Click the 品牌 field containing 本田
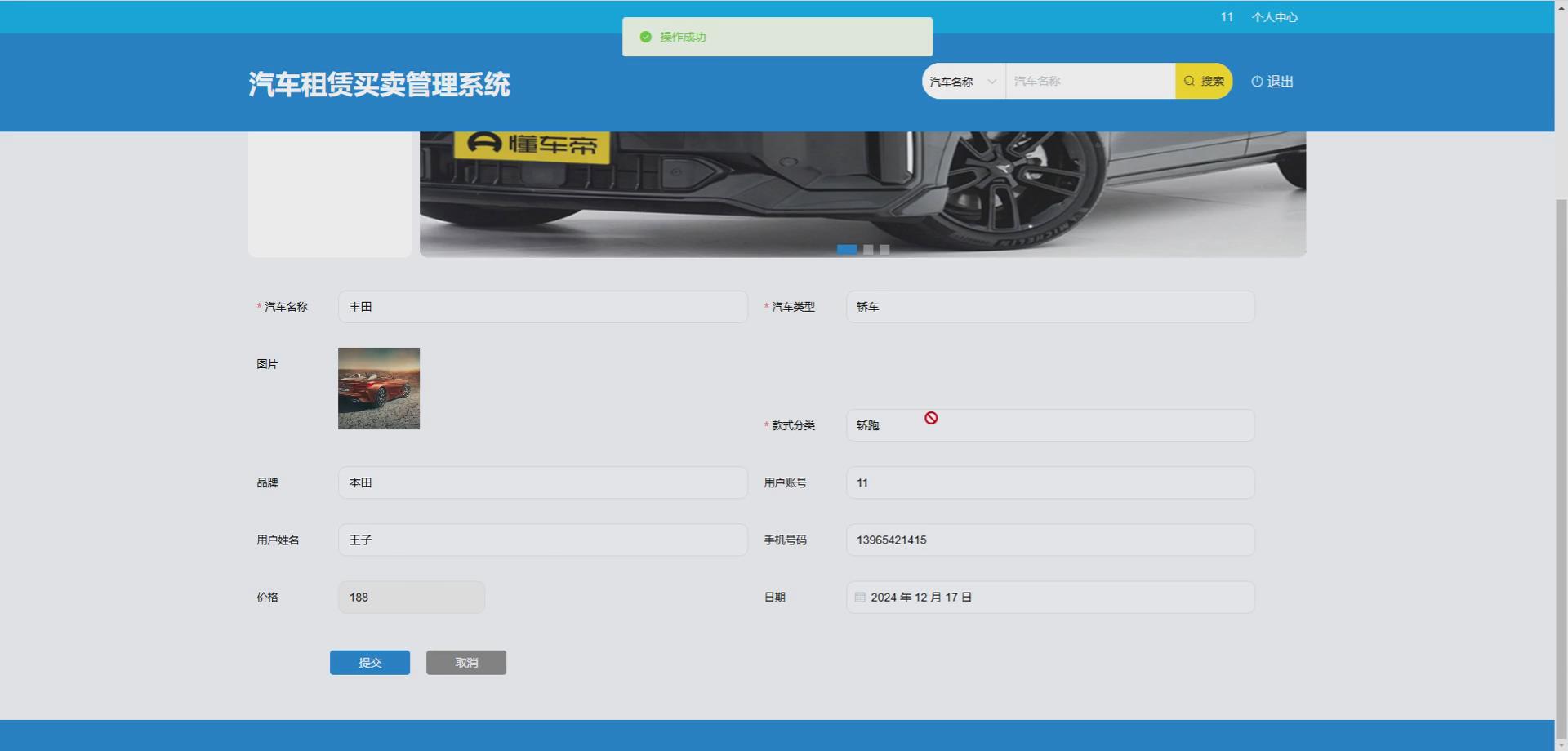The image size is (1568, 751). point(543,482)
